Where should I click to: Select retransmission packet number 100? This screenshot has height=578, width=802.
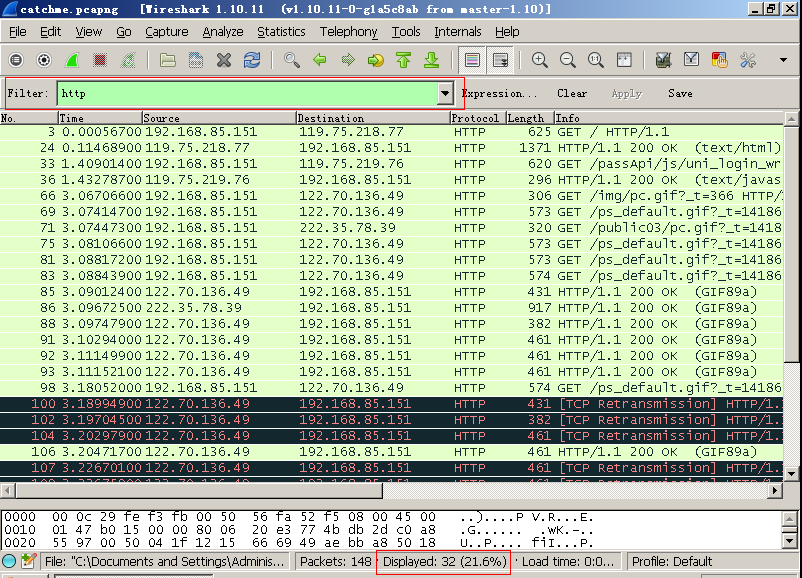391,404
